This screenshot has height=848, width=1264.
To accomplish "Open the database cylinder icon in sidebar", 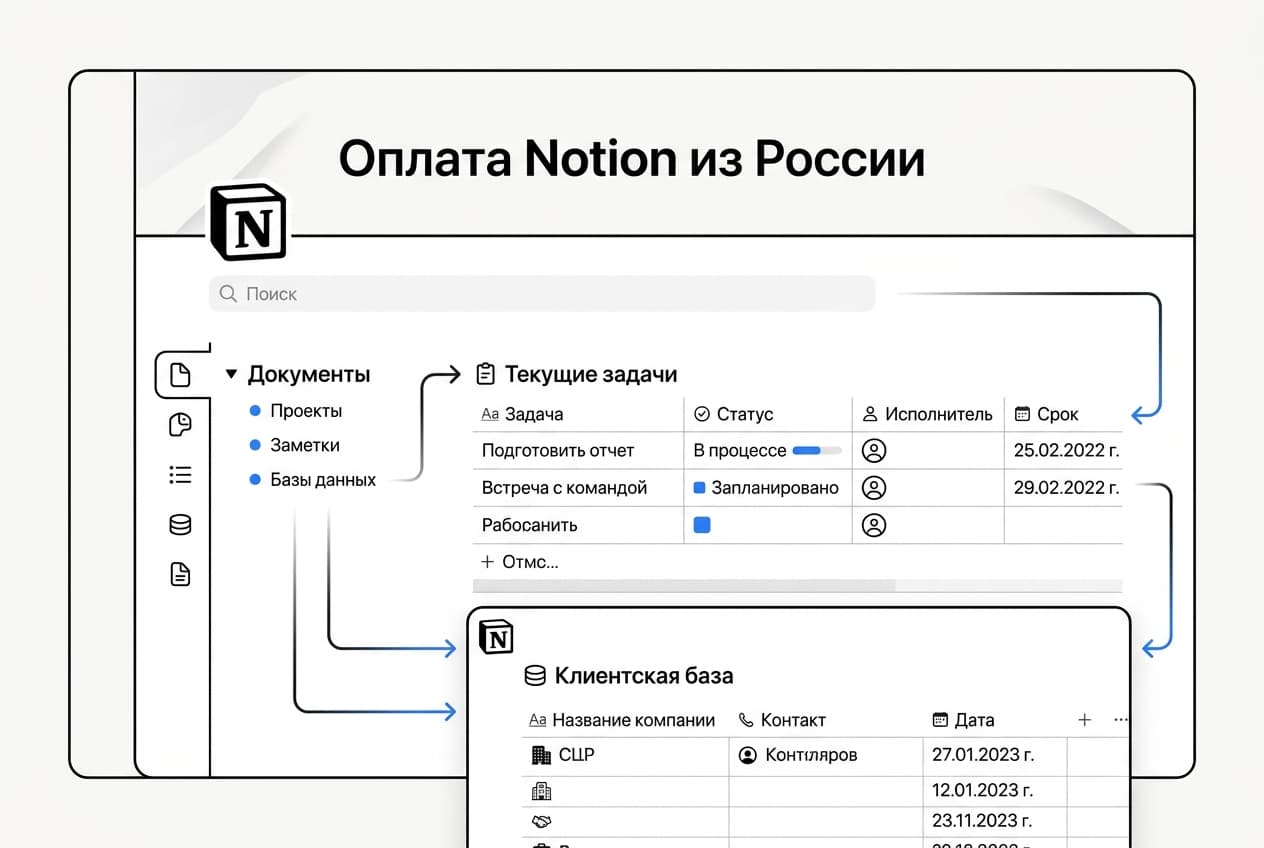I will [180, 524].
